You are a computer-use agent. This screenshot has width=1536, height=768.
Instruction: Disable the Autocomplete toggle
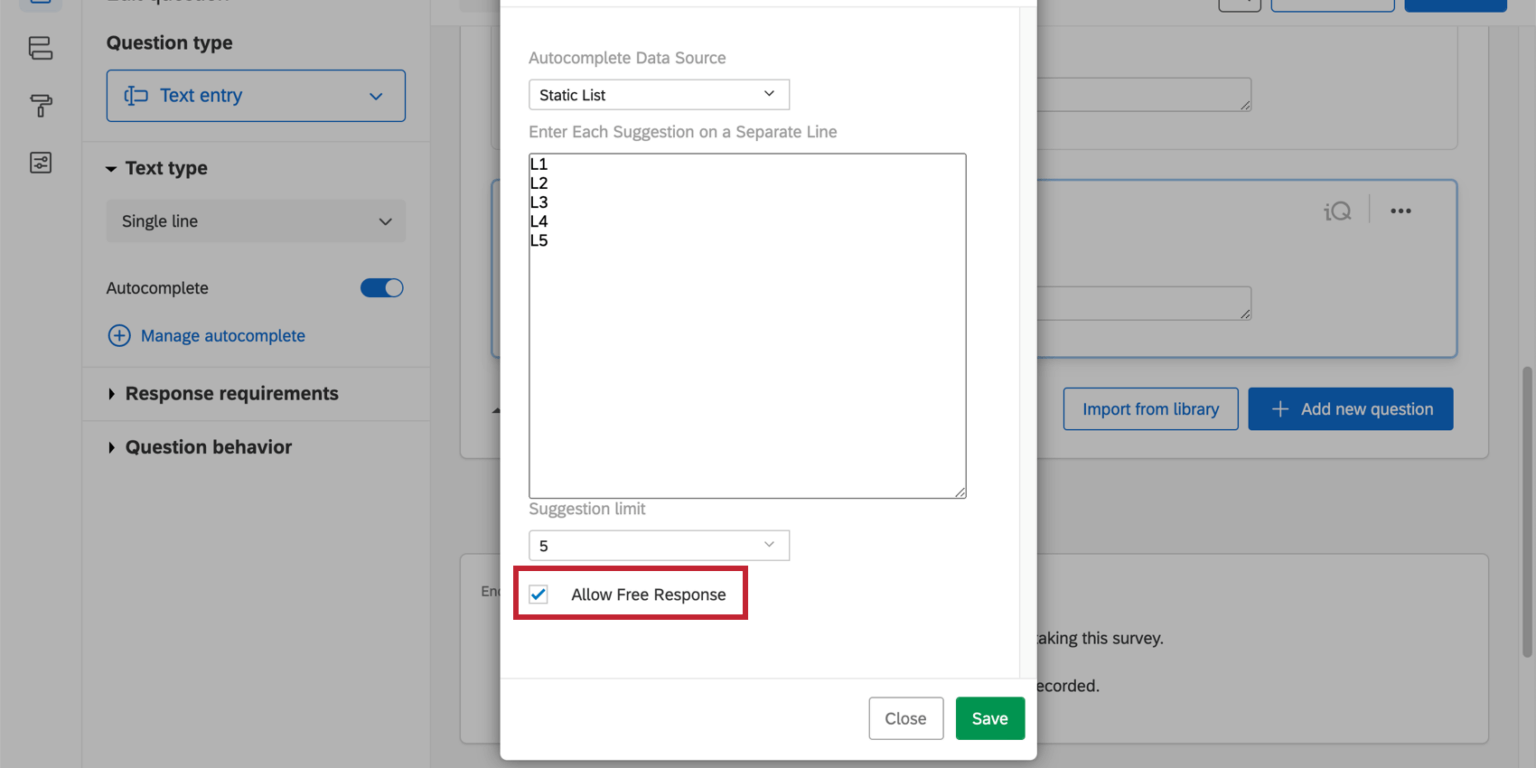(381, 288)
